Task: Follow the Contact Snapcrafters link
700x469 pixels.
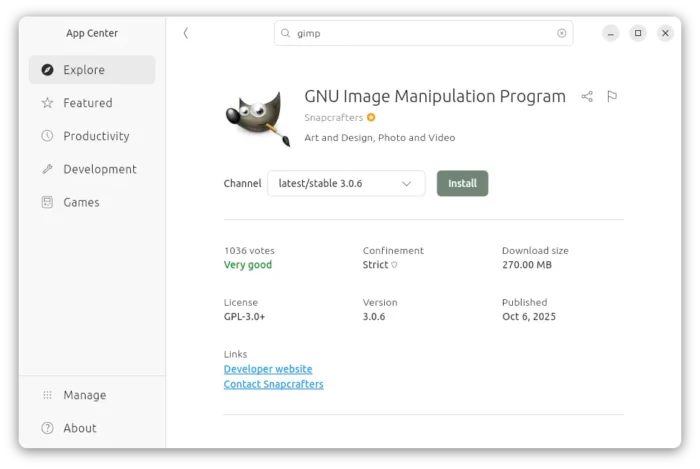Action: 273,385
